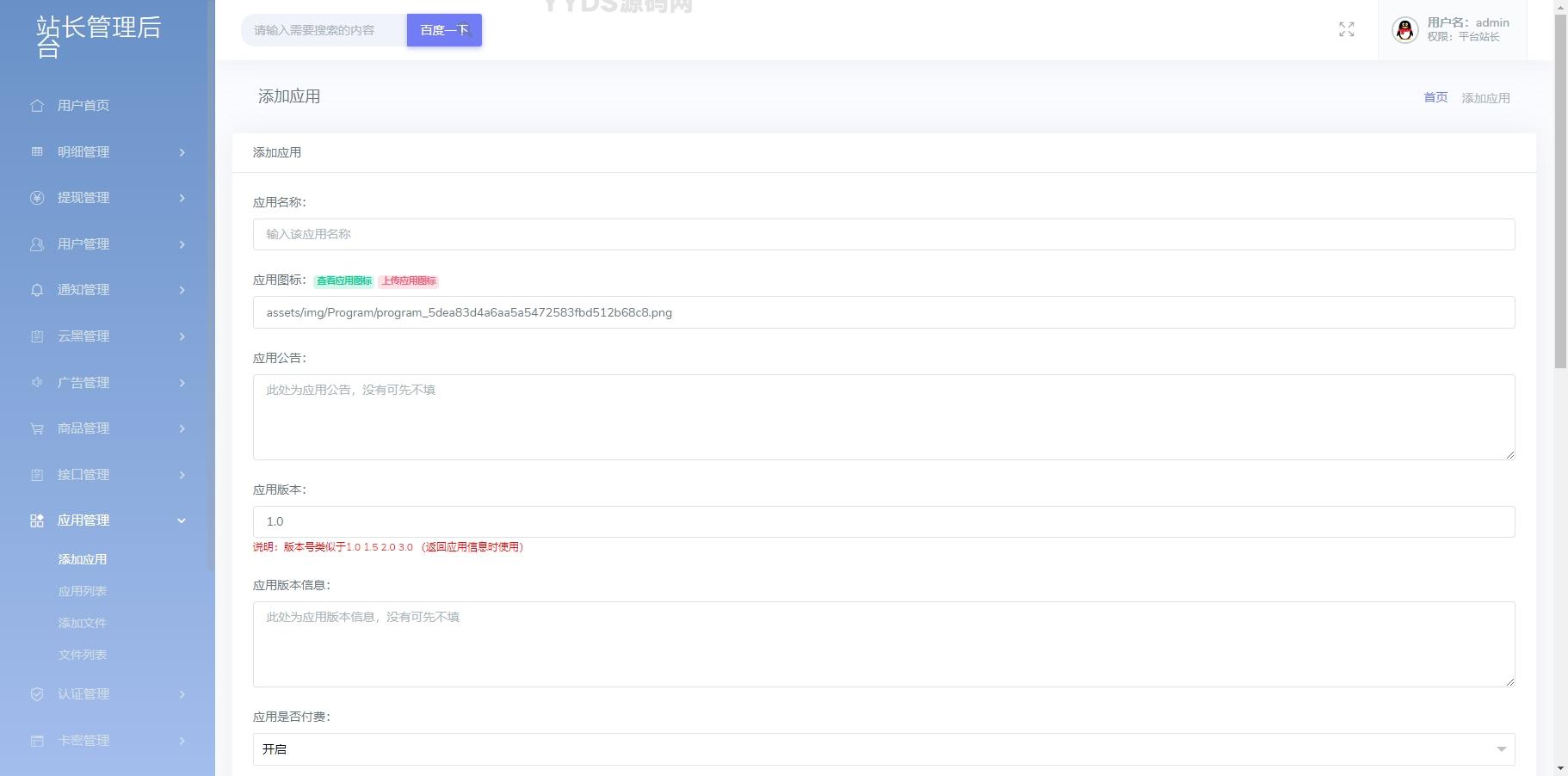
Task: Focus the 应用名称 input field
Action: point(883,234)
